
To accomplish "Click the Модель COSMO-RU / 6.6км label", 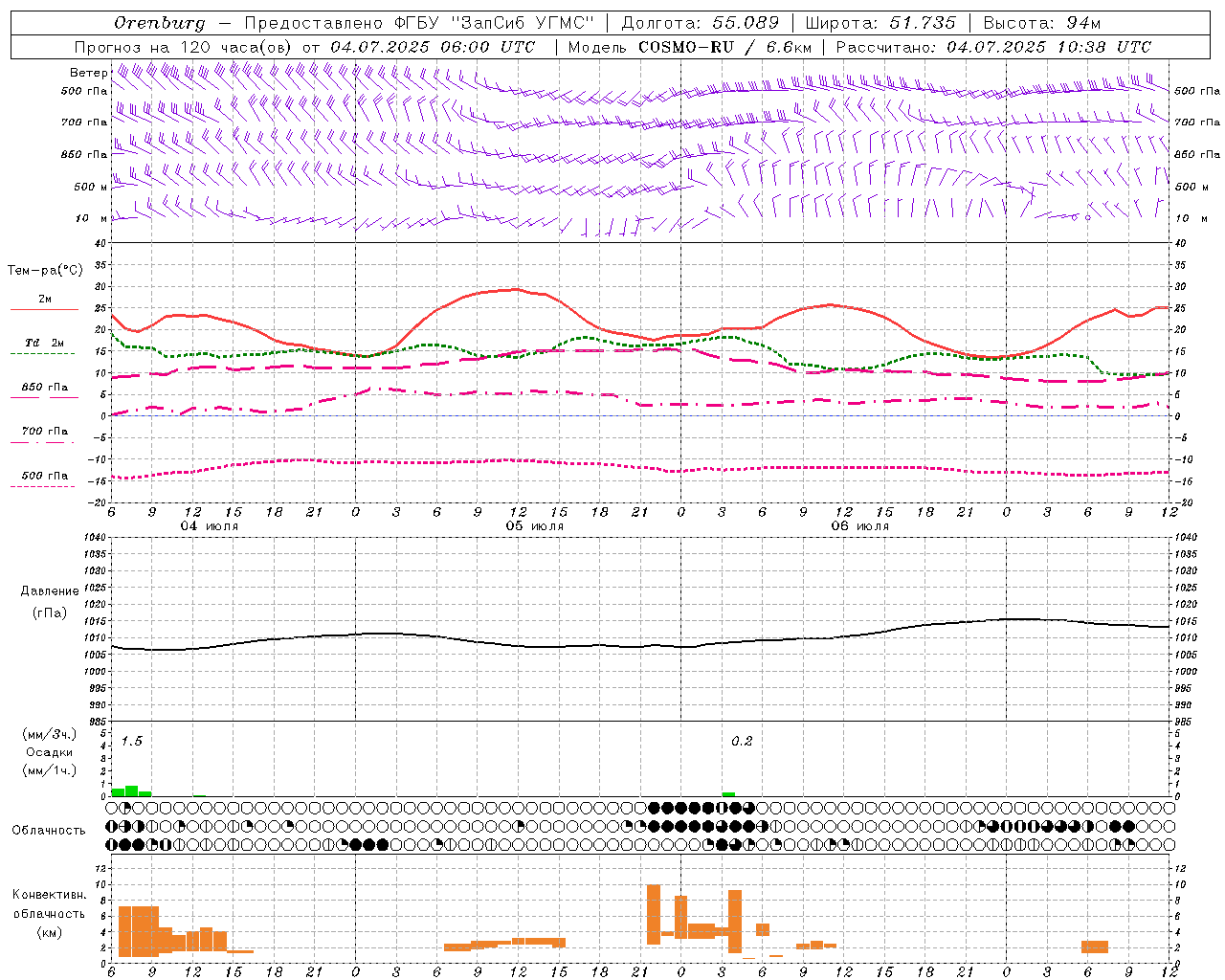I will (690, 47).
